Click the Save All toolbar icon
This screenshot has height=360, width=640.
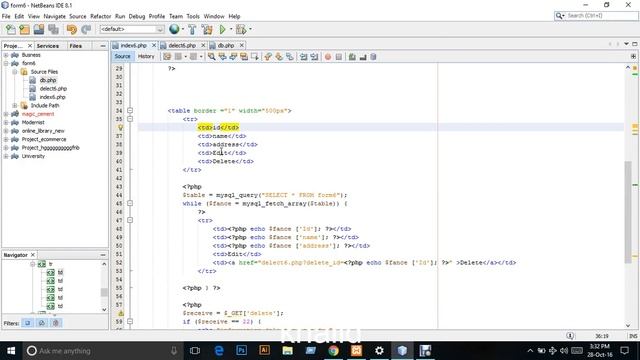(x=53, y=29)
